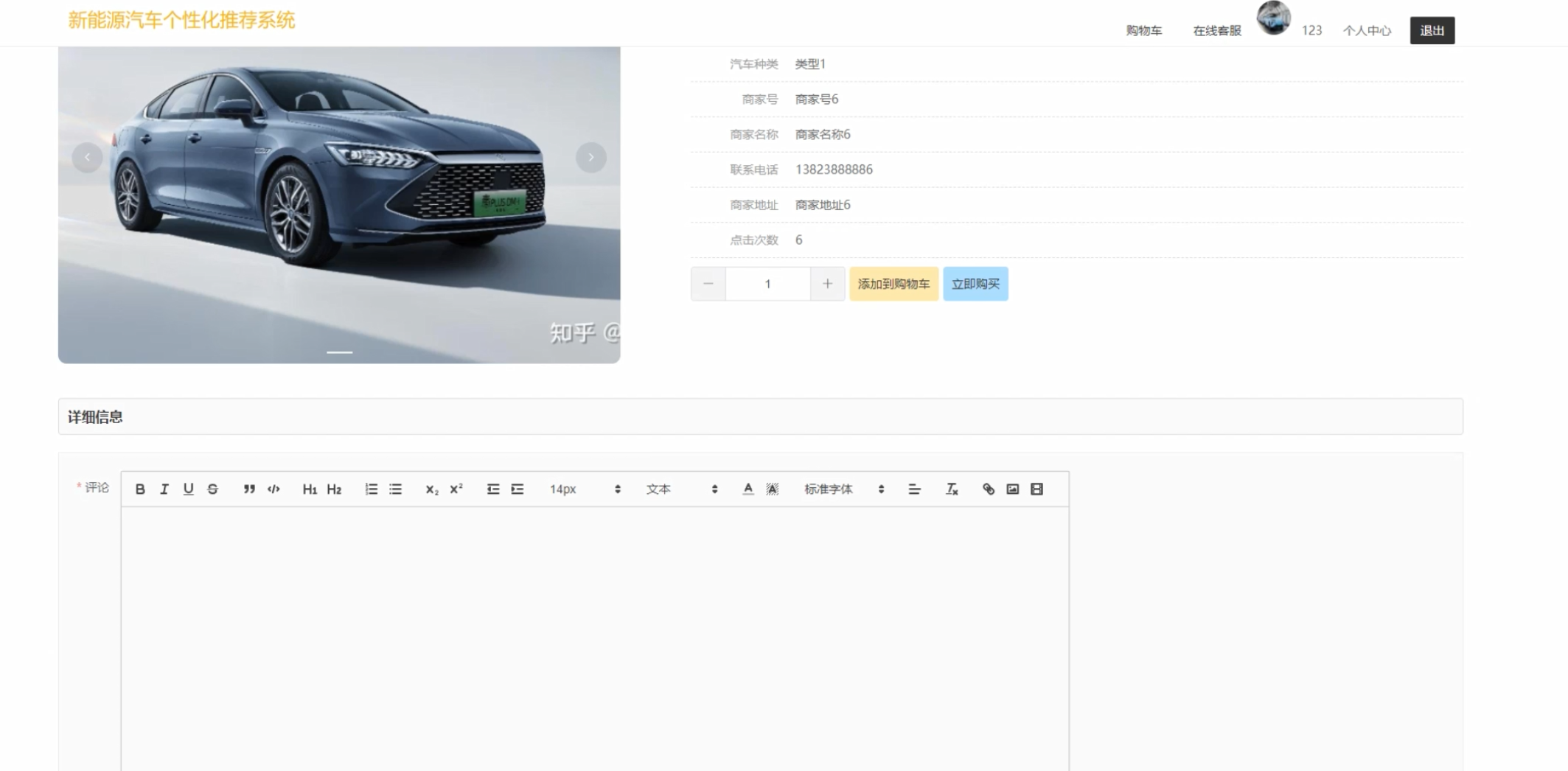Click 添加到购物车 button
The height and width of the screenshot is (771, 1568).
click(893, 284)
